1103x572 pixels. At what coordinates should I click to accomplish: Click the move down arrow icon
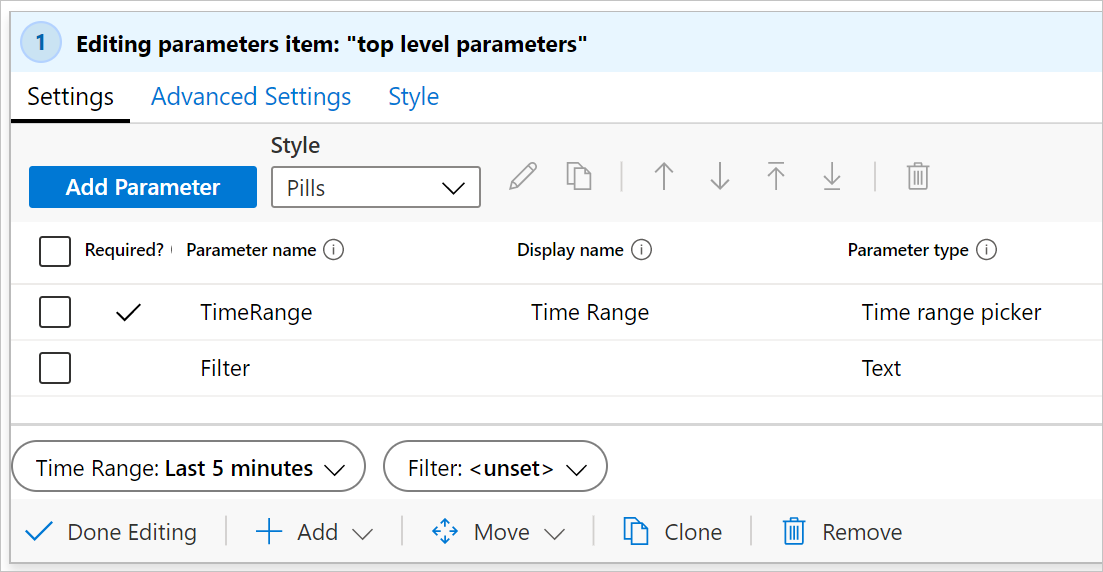pos(720,177)
